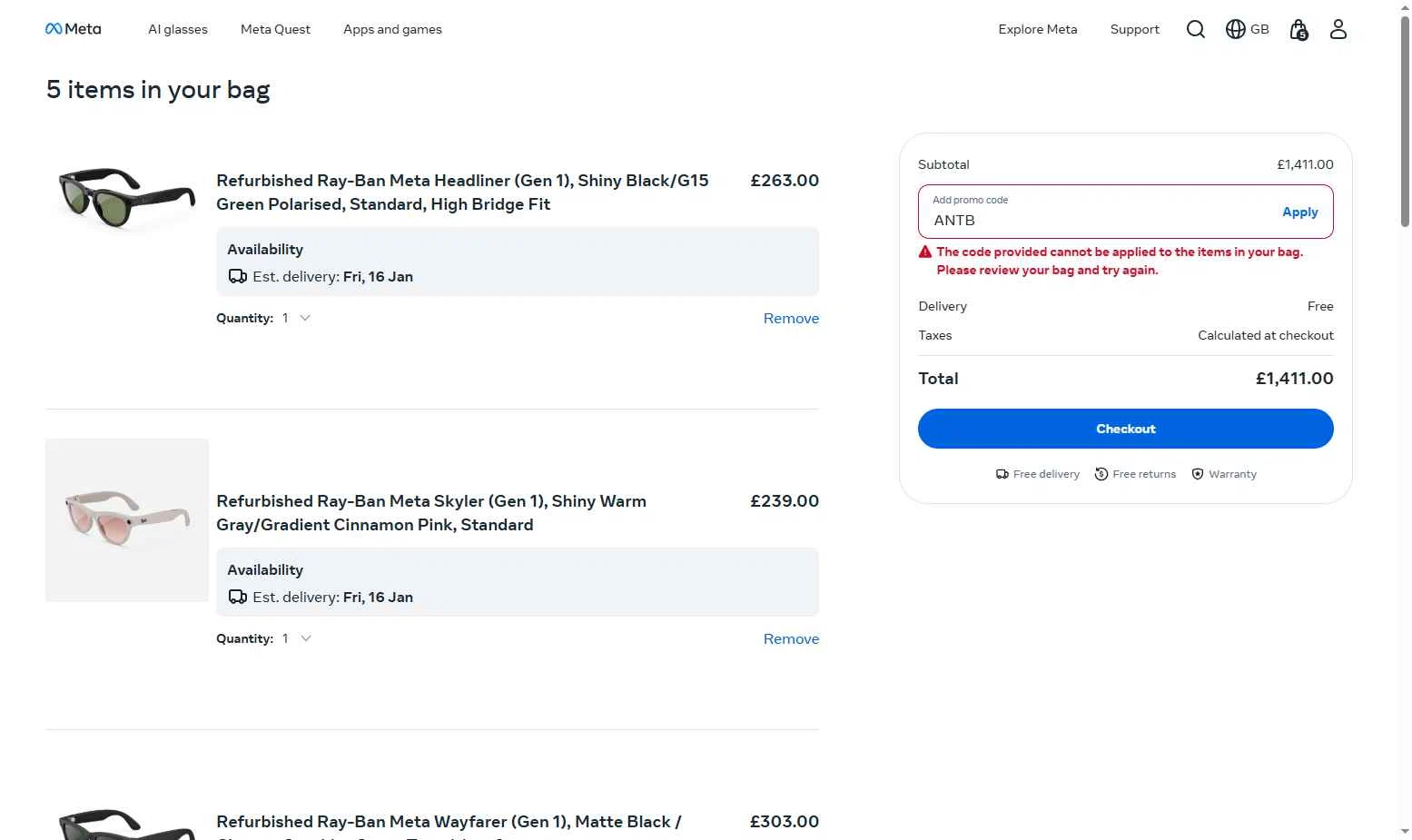Click the Warranty shield icon

pos(1198,474)
